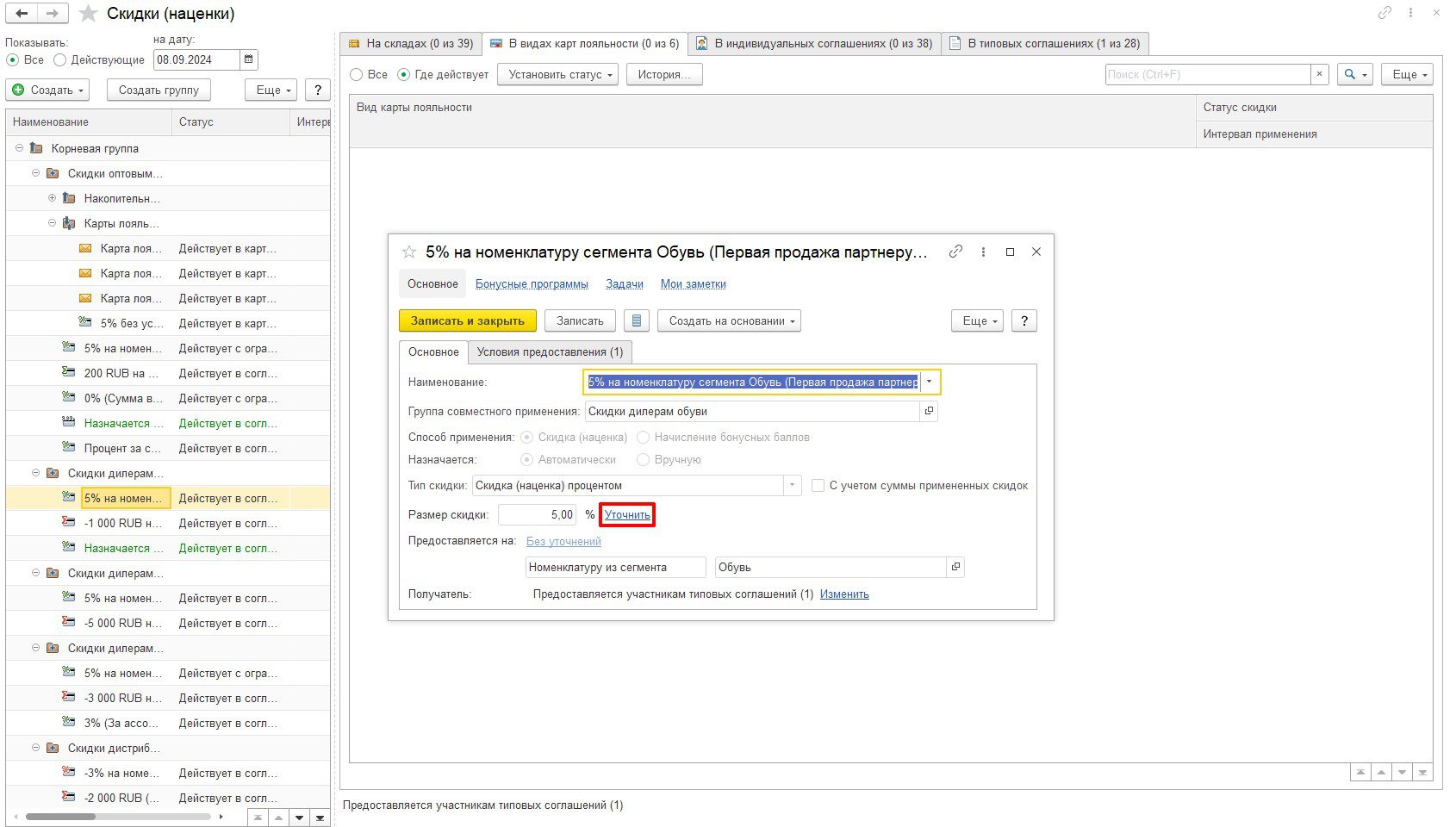1456x827 pixels.
Task: Enable С учетом суммы примененных скидок checkbox
Action: [x=818, y=486]
